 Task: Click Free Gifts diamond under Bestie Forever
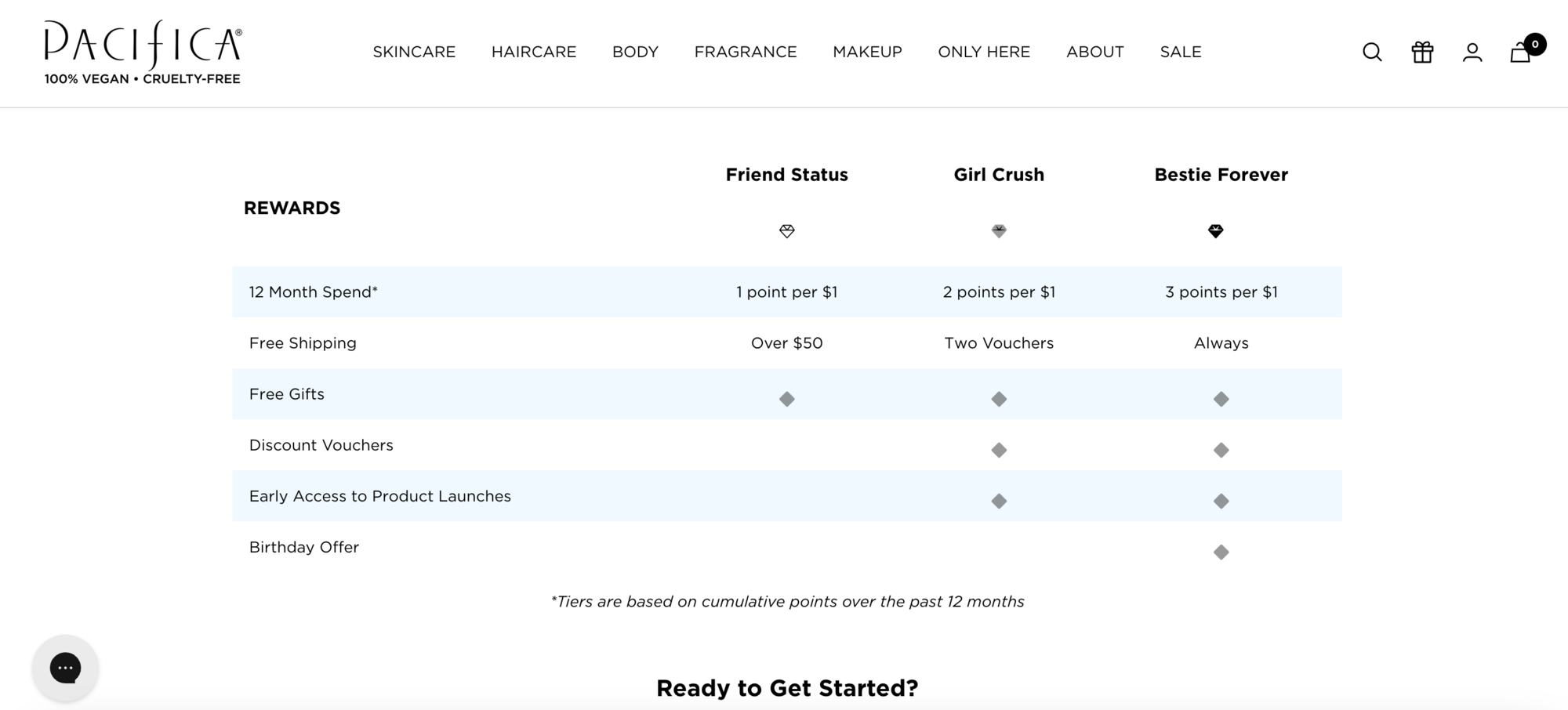[1221, 399]
